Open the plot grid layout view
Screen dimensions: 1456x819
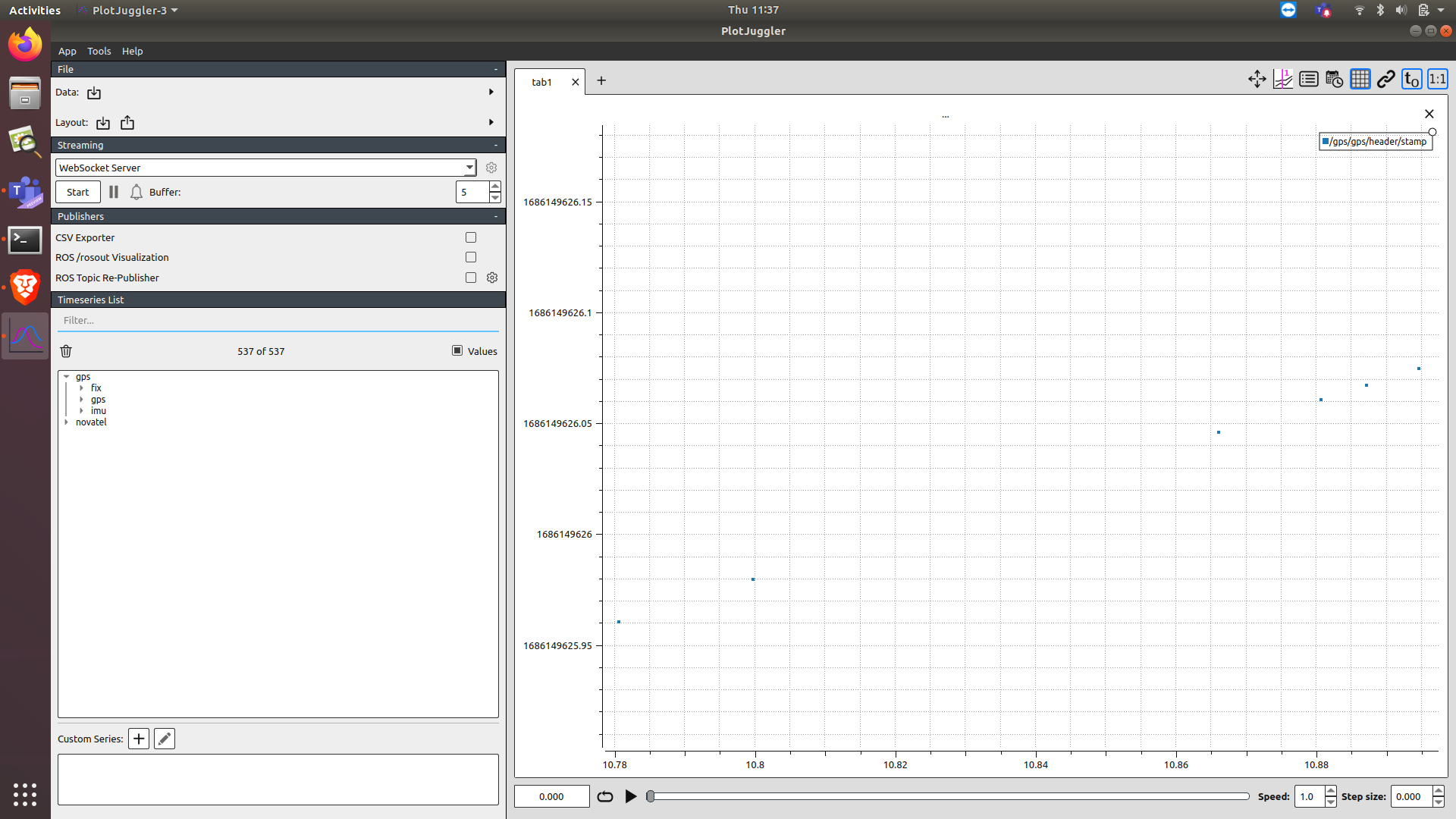pyautogui.click(x=1360, y=79)
